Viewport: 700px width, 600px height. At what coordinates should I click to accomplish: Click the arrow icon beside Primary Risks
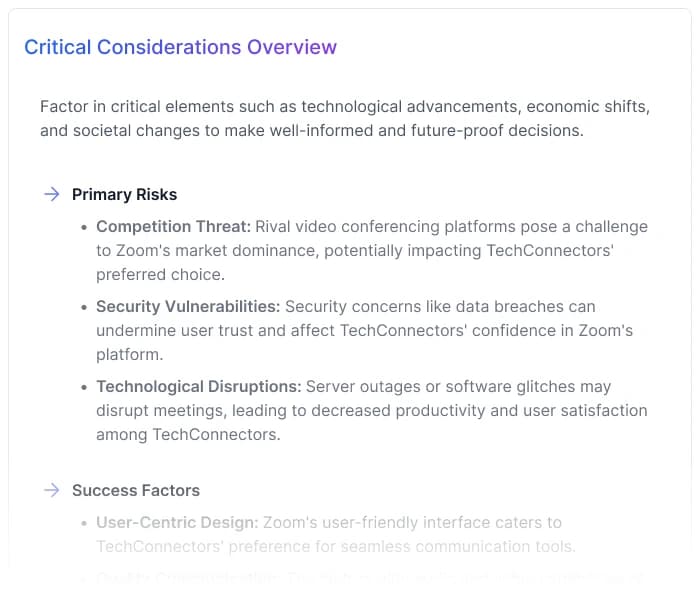point(51,194)
